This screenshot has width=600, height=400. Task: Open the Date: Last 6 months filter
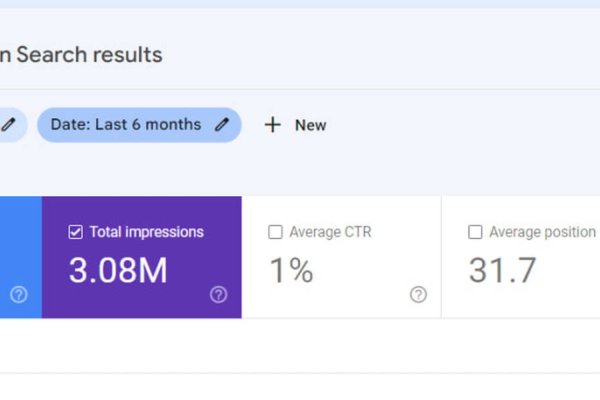pyautogui.click(x=126, y=125)
